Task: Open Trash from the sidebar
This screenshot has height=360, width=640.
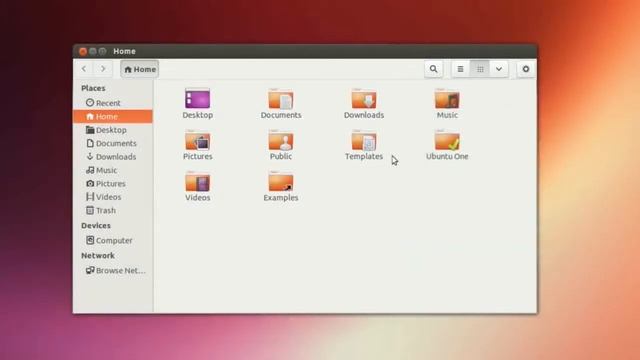Action: [113, 210]
